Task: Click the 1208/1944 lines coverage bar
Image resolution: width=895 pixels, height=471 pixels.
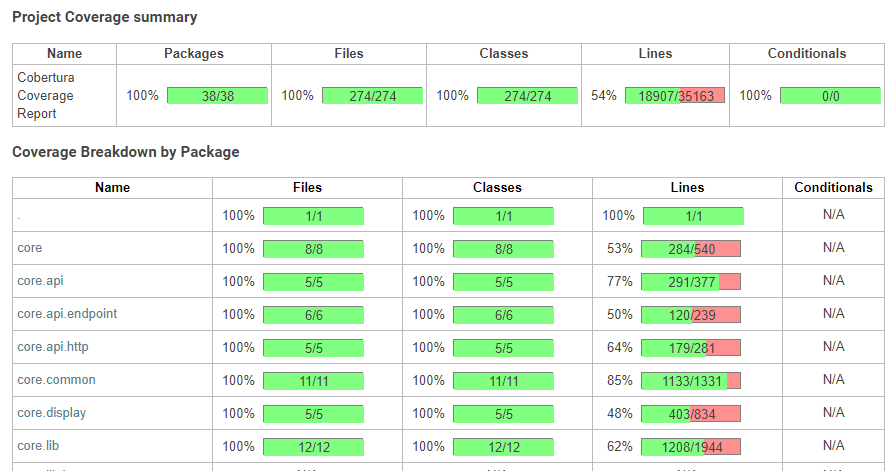Action: (x=691, y=446)
